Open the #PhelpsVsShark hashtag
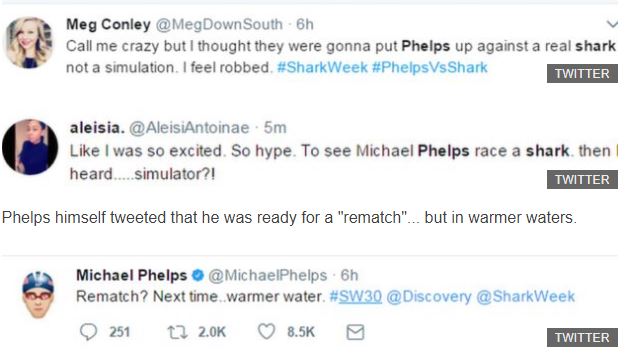This screenshot has height=362, width=642. click(x=430, y=67)
